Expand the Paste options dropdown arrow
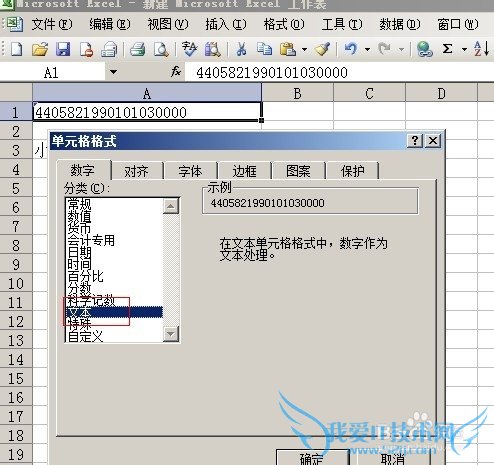 [x=304, y=50]
